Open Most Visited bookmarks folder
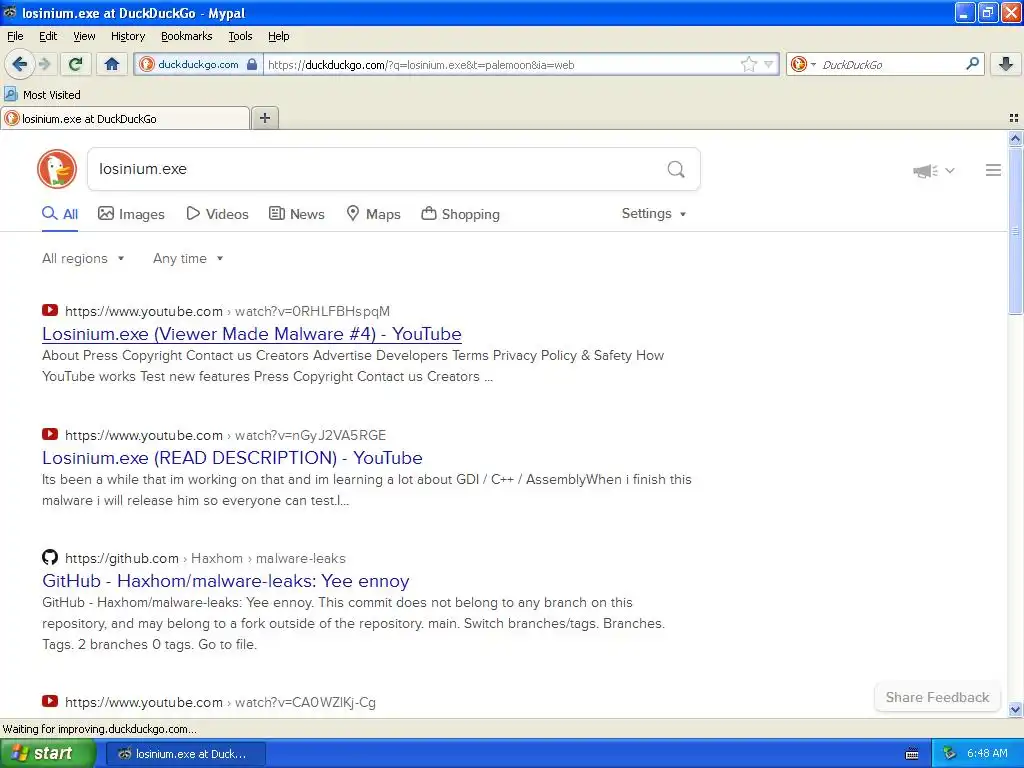The width and height of the screenshot is (1024, 768). [x=43, y=95]
